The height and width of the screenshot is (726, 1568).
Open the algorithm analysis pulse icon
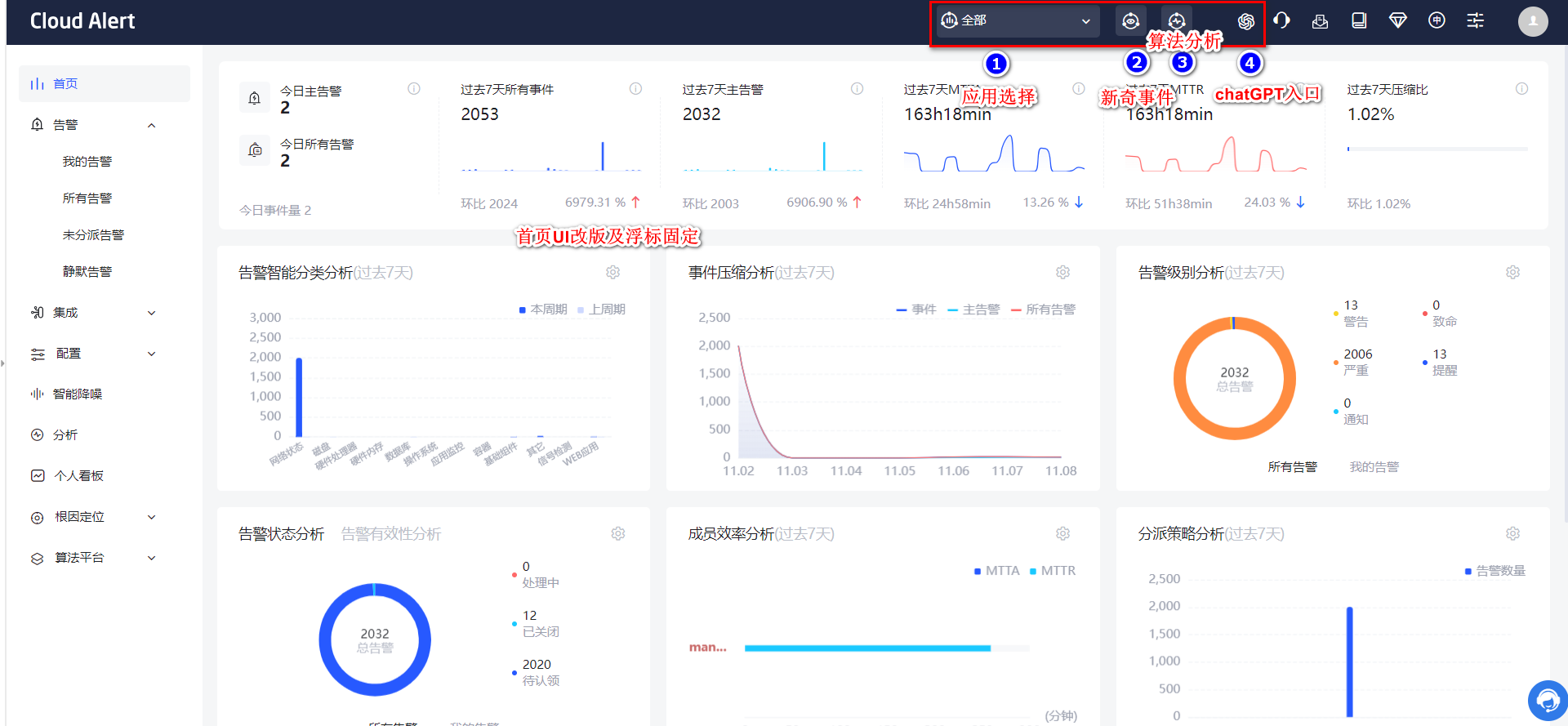1176,20
